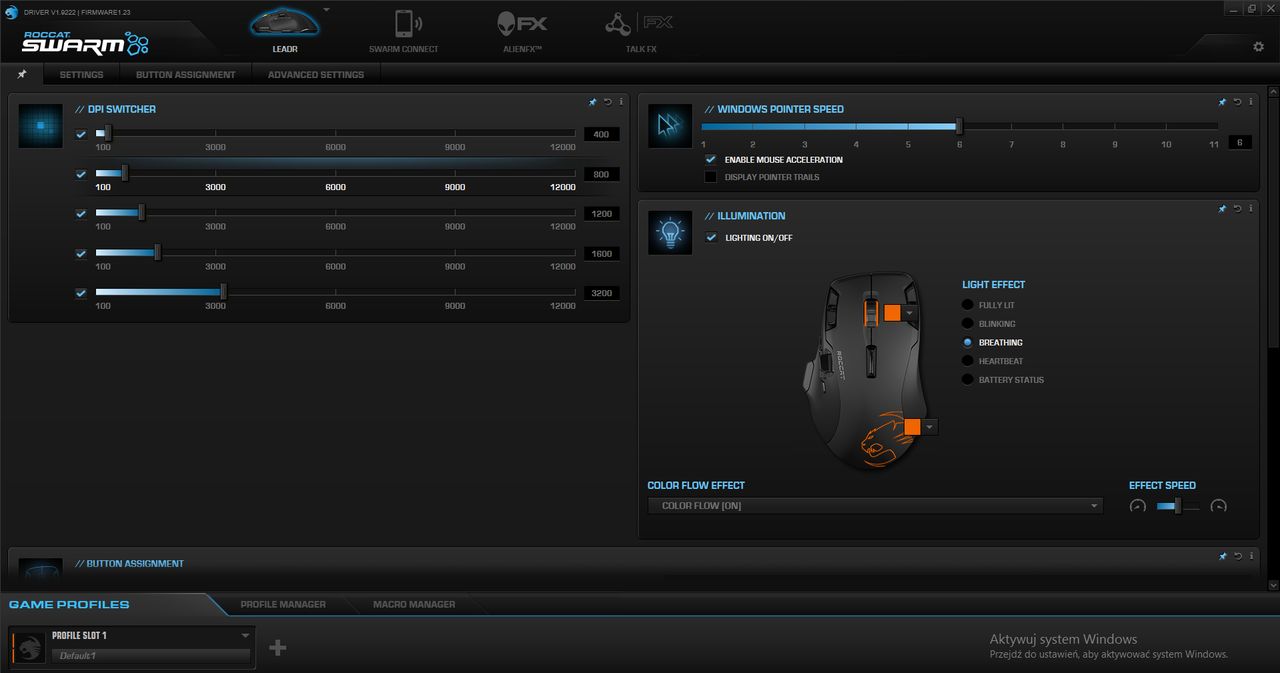1280x673 pixels.
Task: Open the AlienFX icon
Action: 523,24
